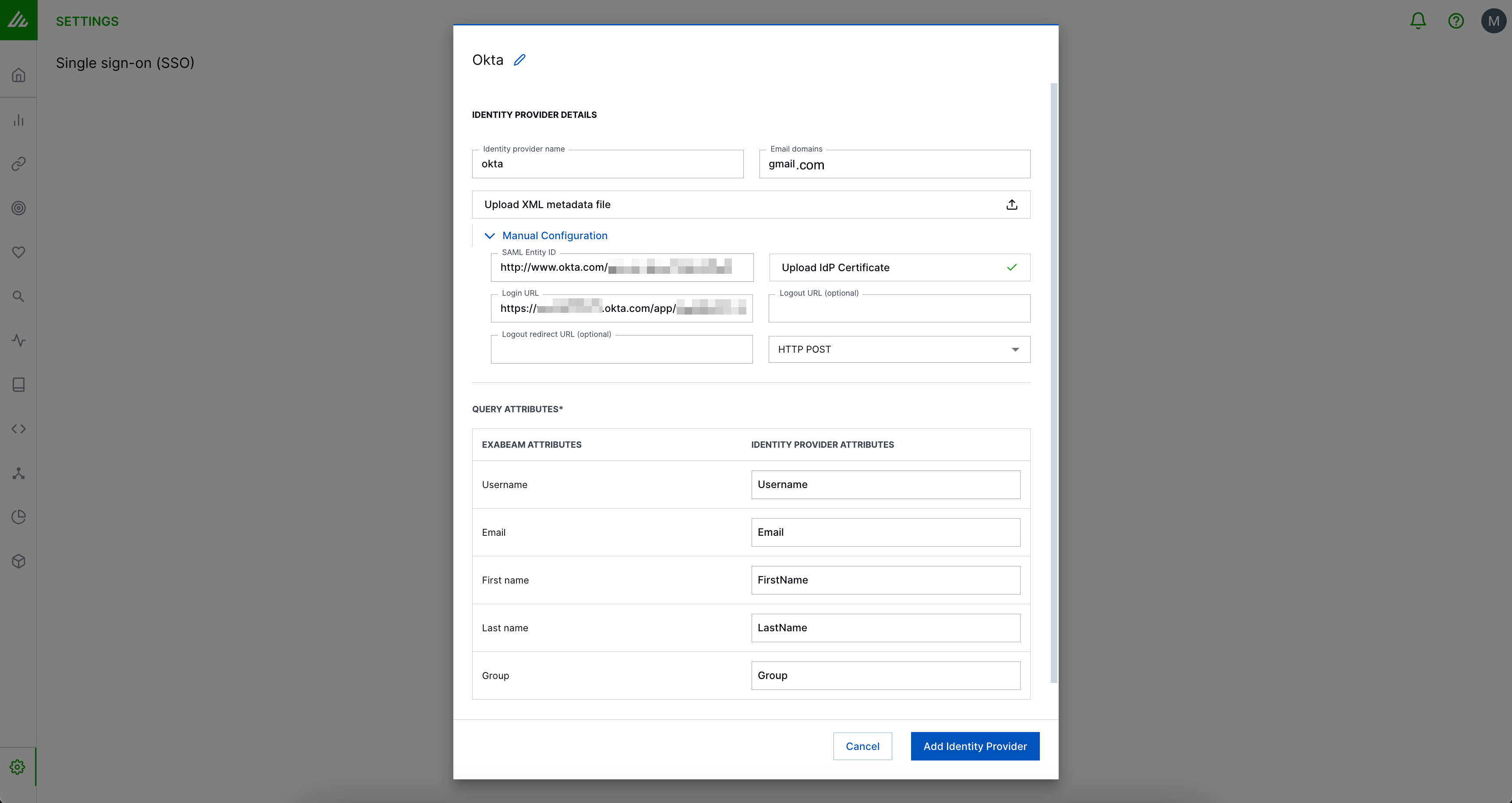Open notifications bell icon
This screenshot has height=803, width=1512.
[x=1418, y=21]
